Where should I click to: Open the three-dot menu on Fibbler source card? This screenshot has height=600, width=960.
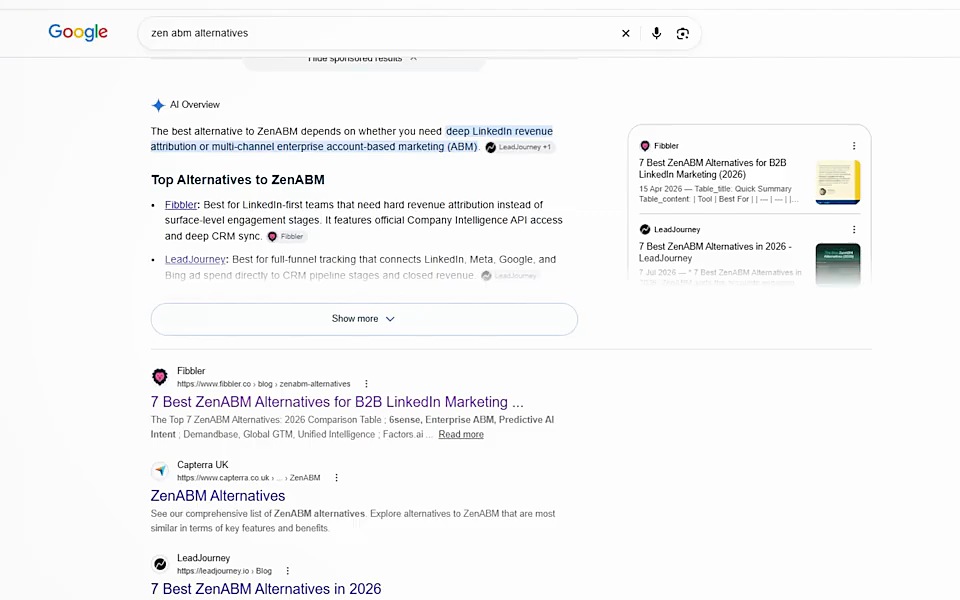click(854, 146)
